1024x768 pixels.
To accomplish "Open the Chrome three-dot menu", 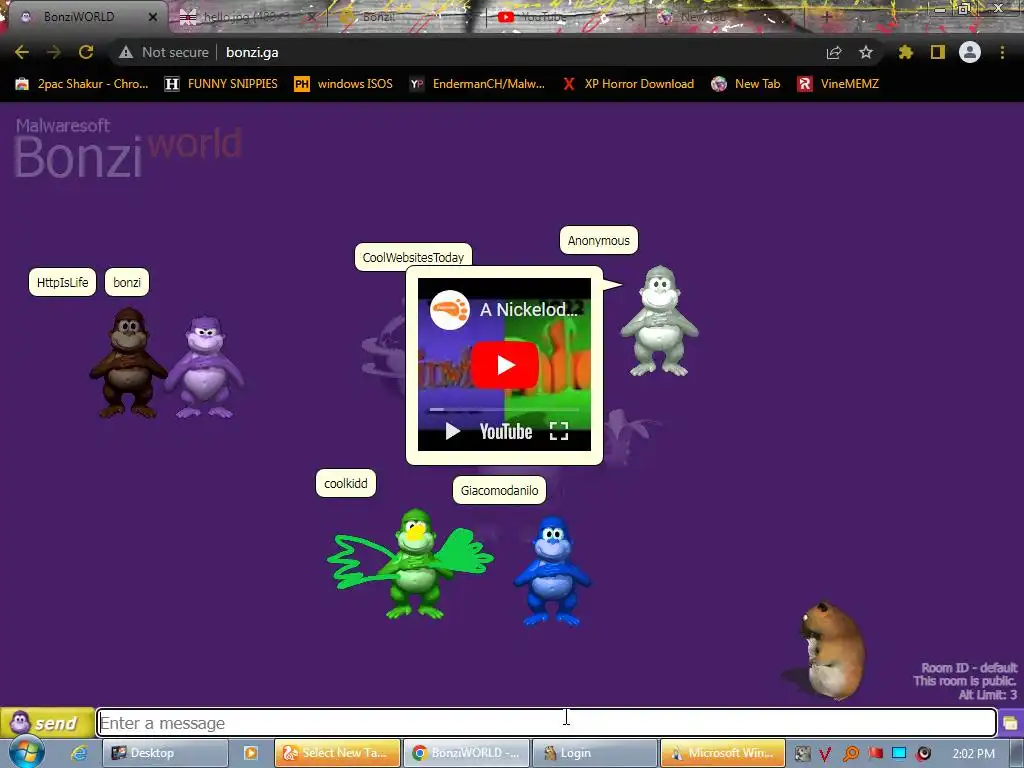I will coord(1002,52).
